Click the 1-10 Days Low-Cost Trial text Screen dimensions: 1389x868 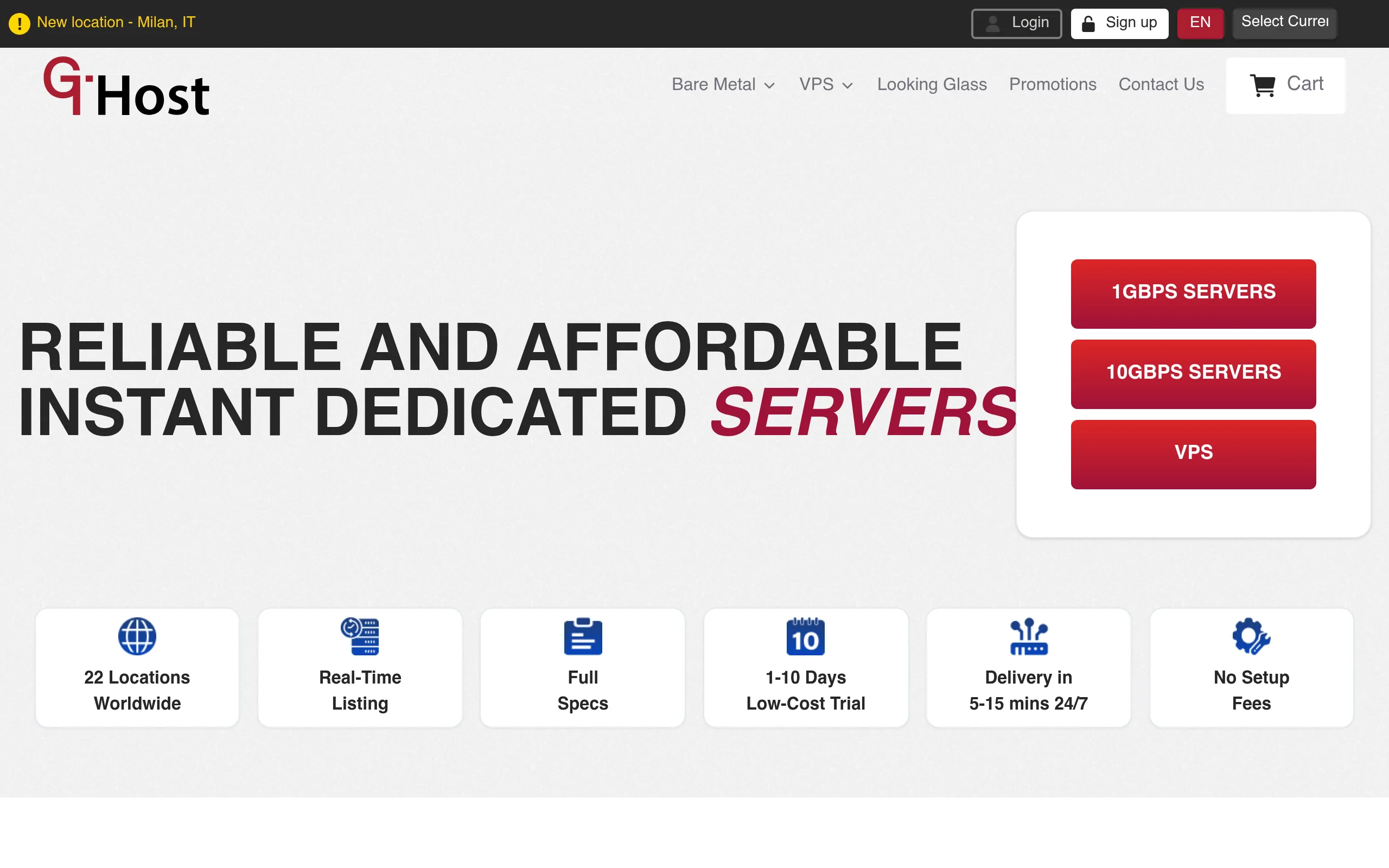805,690
